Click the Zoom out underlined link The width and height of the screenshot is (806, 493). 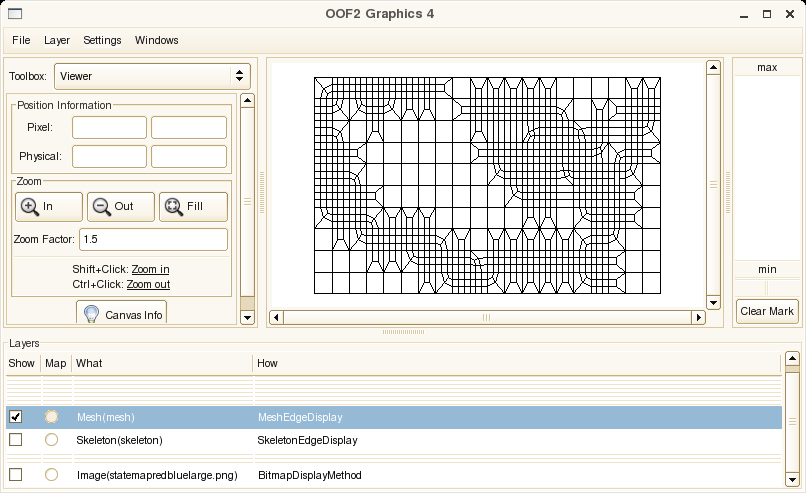click(148, 284)
